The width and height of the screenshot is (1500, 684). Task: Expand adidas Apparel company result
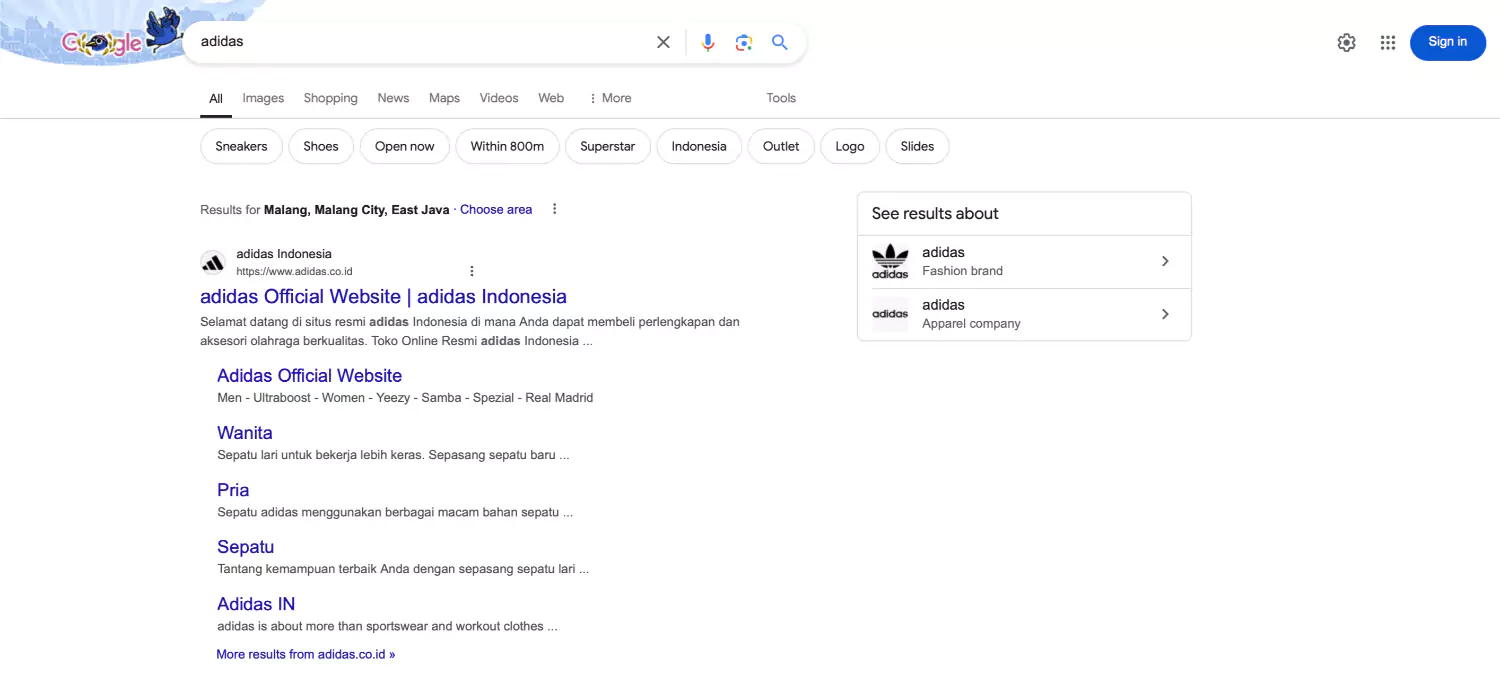1165,314
